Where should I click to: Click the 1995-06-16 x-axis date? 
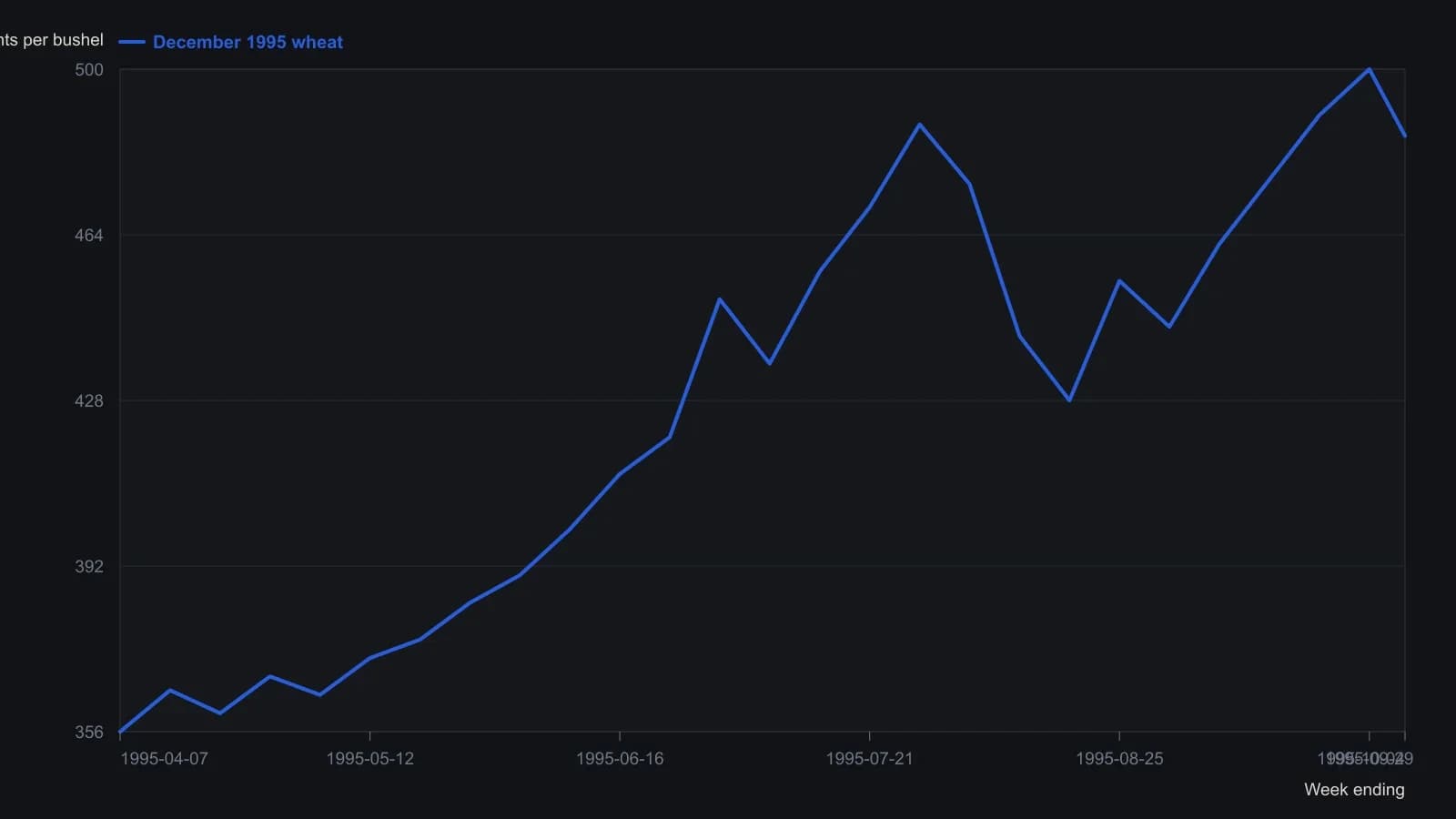coord(620,759)
